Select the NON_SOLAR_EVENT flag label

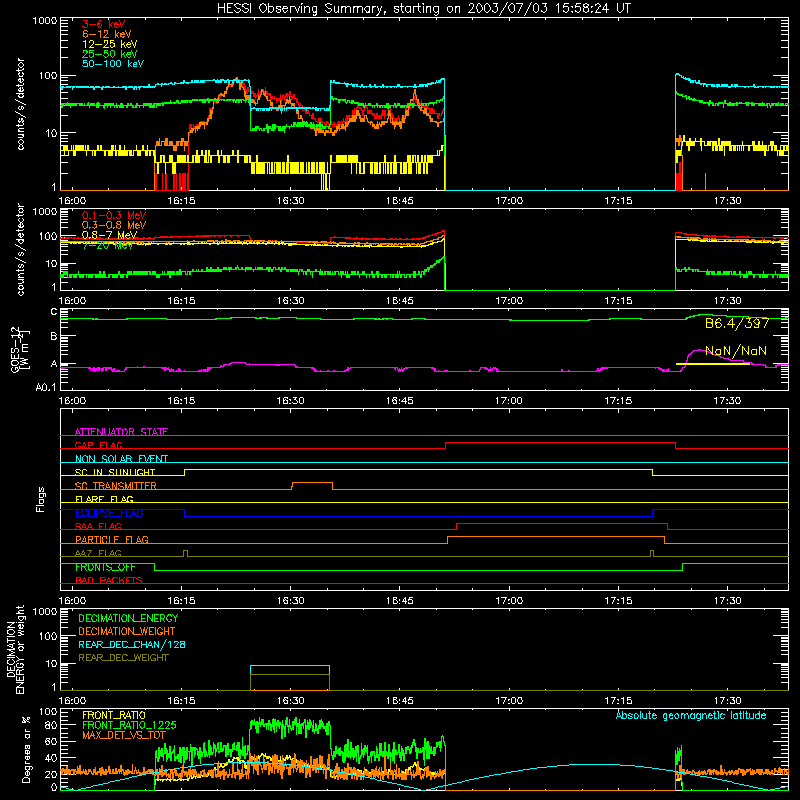(x=121, y=459)
